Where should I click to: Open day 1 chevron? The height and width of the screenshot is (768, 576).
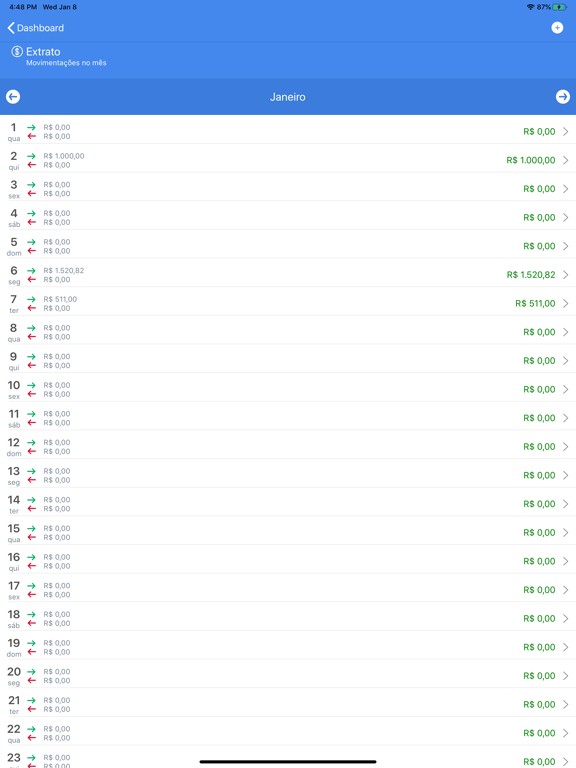point(566,131)
